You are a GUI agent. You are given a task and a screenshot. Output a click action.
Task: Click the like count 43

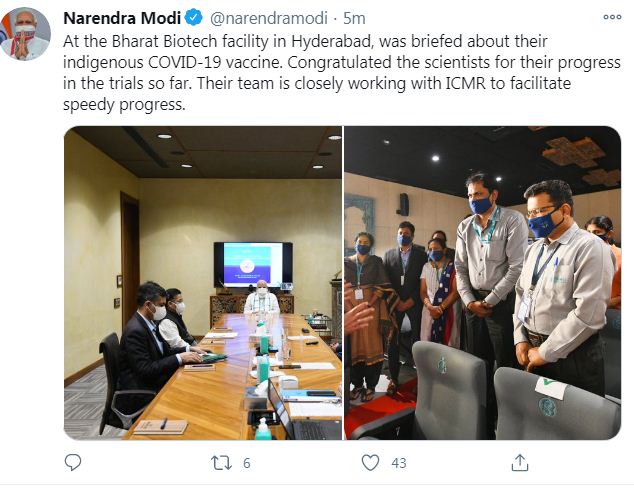pos(399,463)
